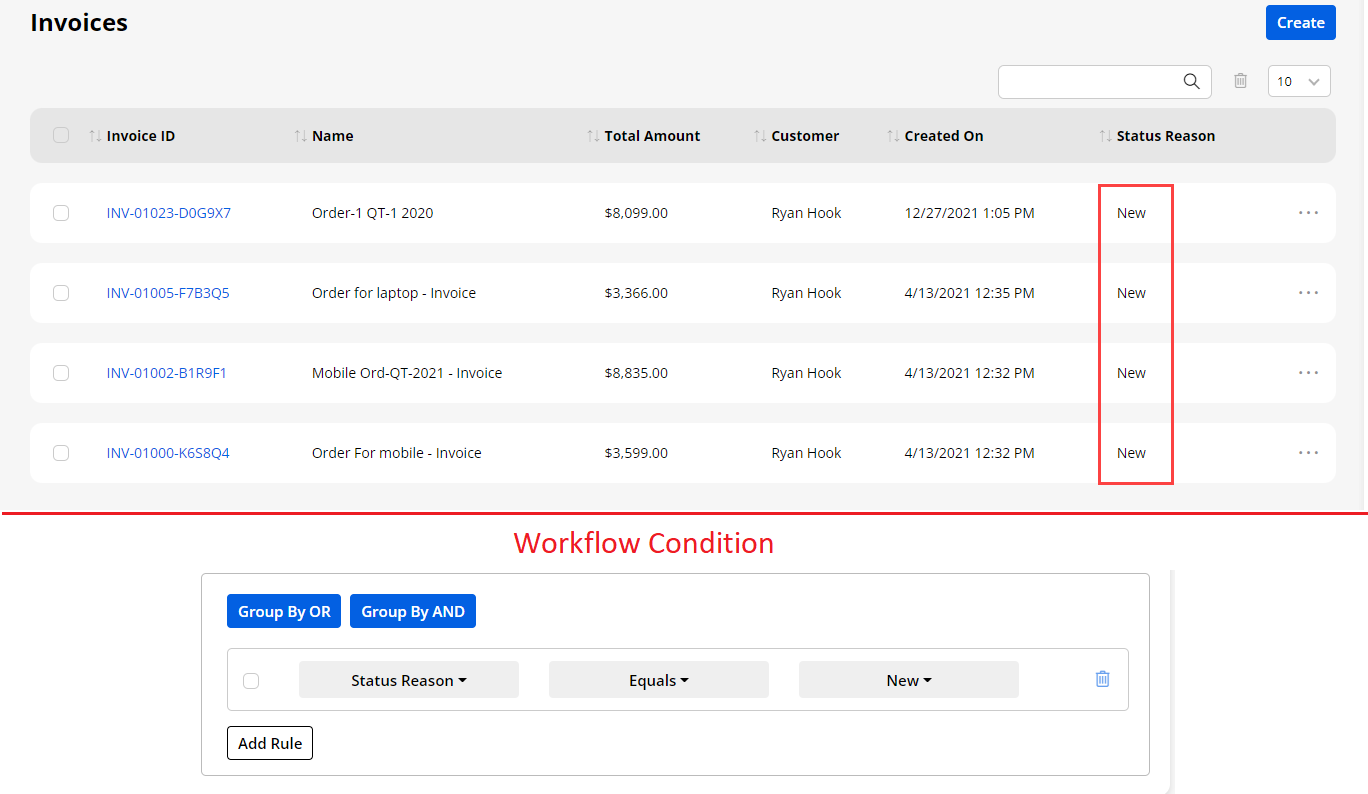Expand the page size dropdown showing 10

[x=1298, y=82]
